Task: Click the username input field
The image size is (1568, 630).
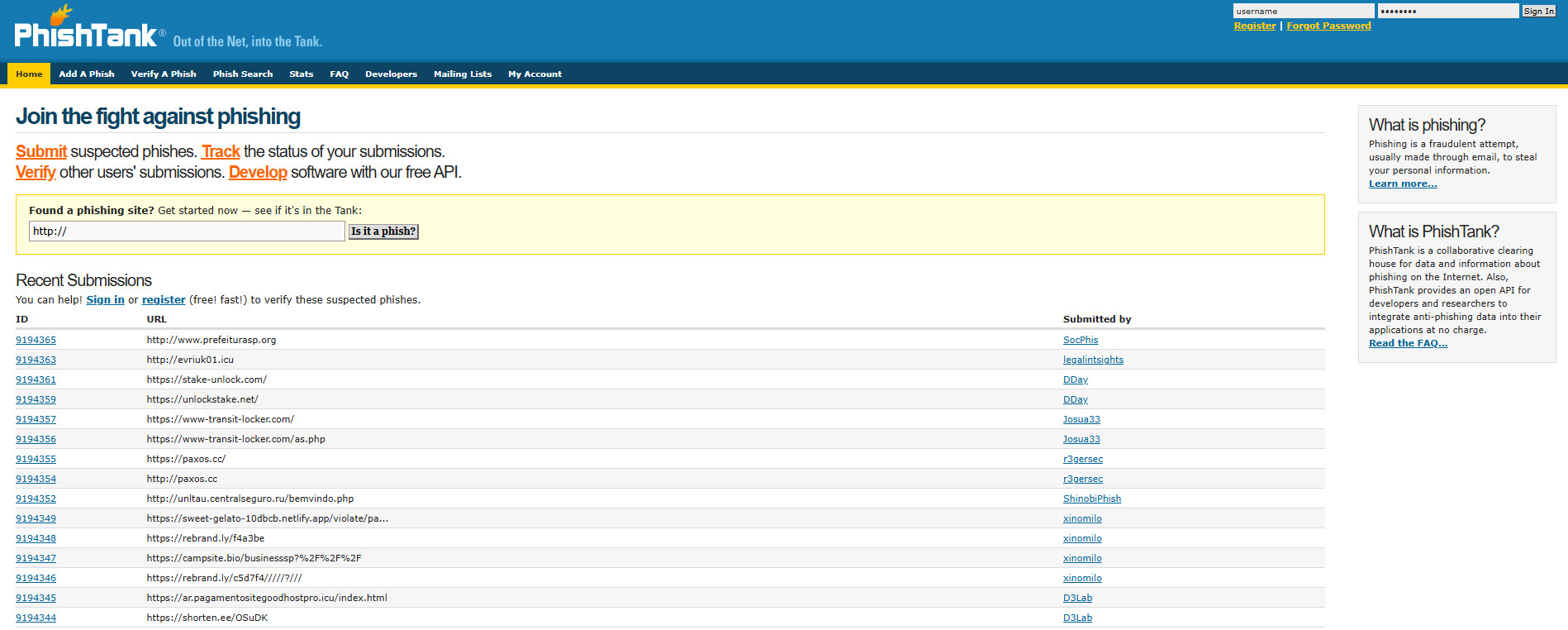Action: click(1302, 11)
